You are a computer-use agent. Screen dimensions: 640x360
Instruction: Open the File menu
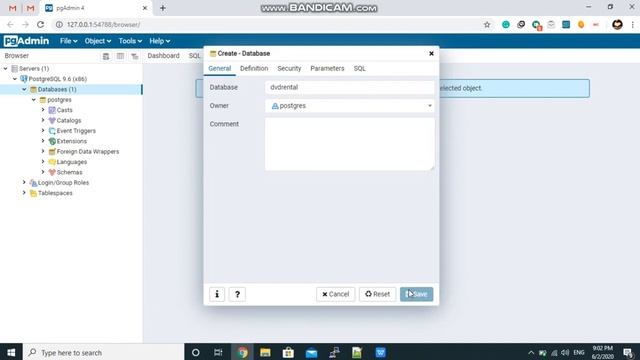68,41
